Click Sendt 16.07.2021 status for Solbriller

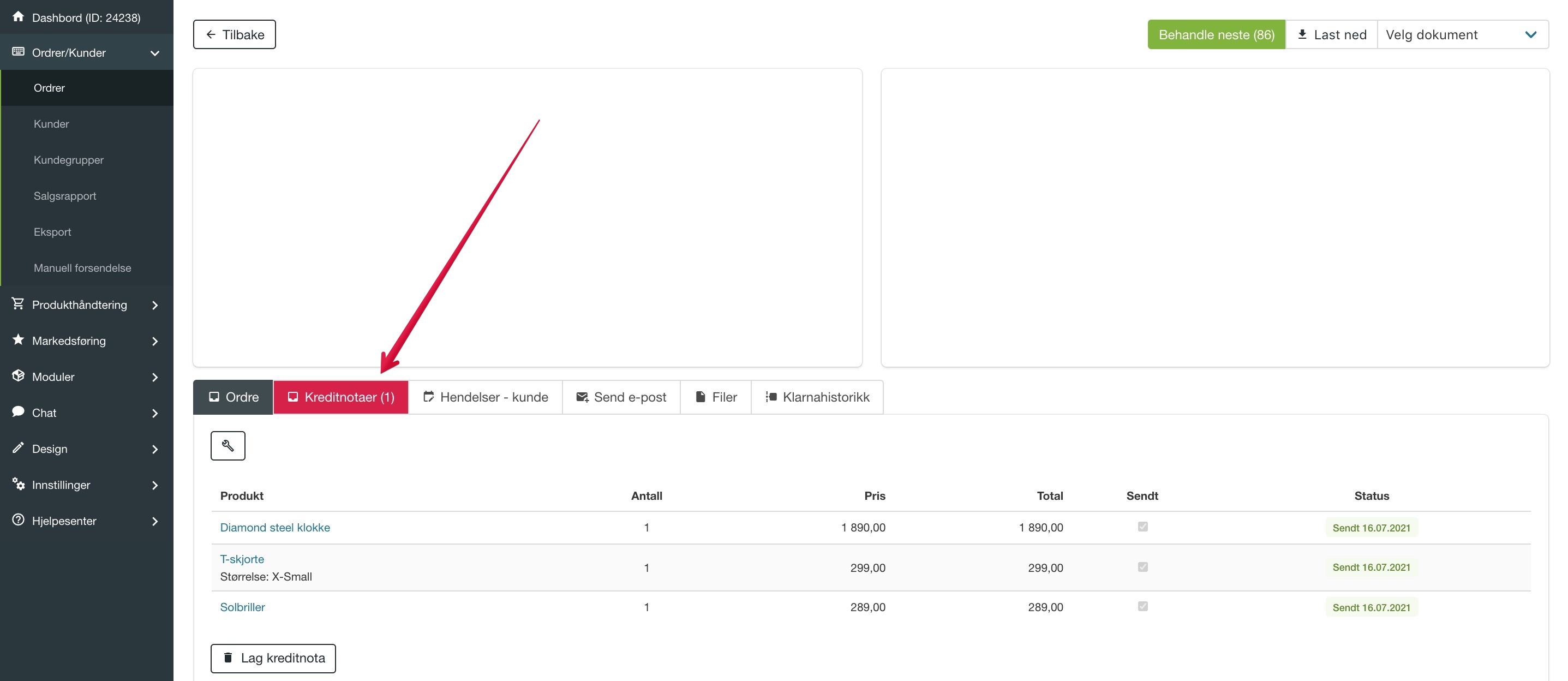coord(1372,607)
